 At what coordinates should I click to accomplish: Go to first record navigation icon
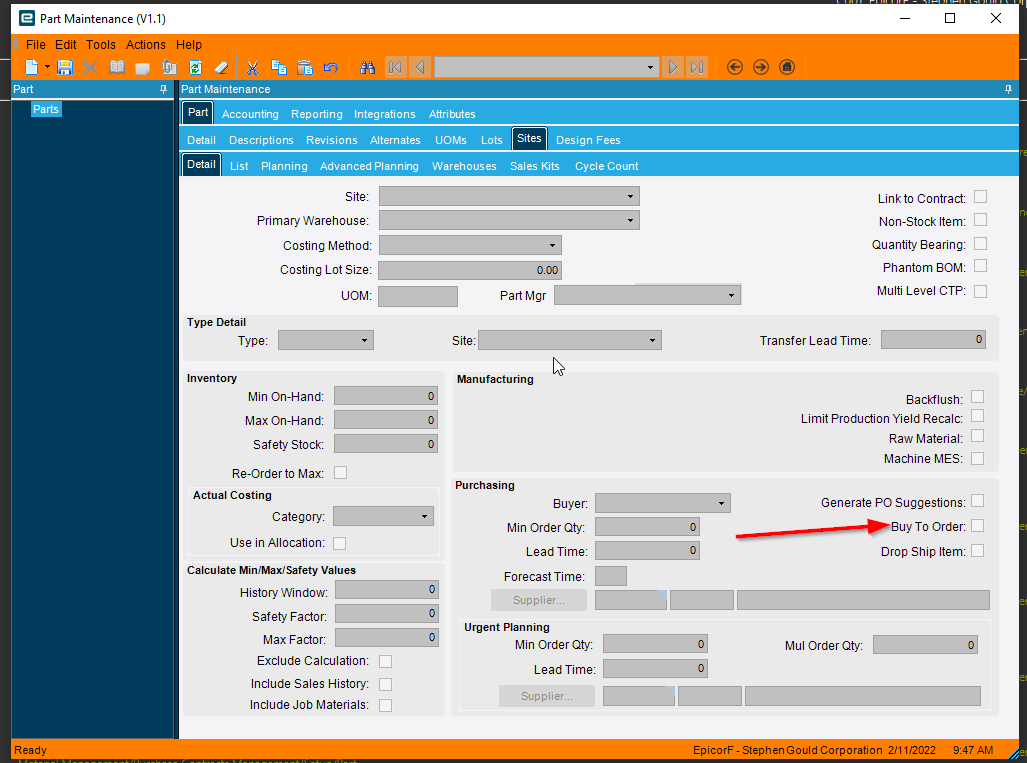tap(395, 67)
